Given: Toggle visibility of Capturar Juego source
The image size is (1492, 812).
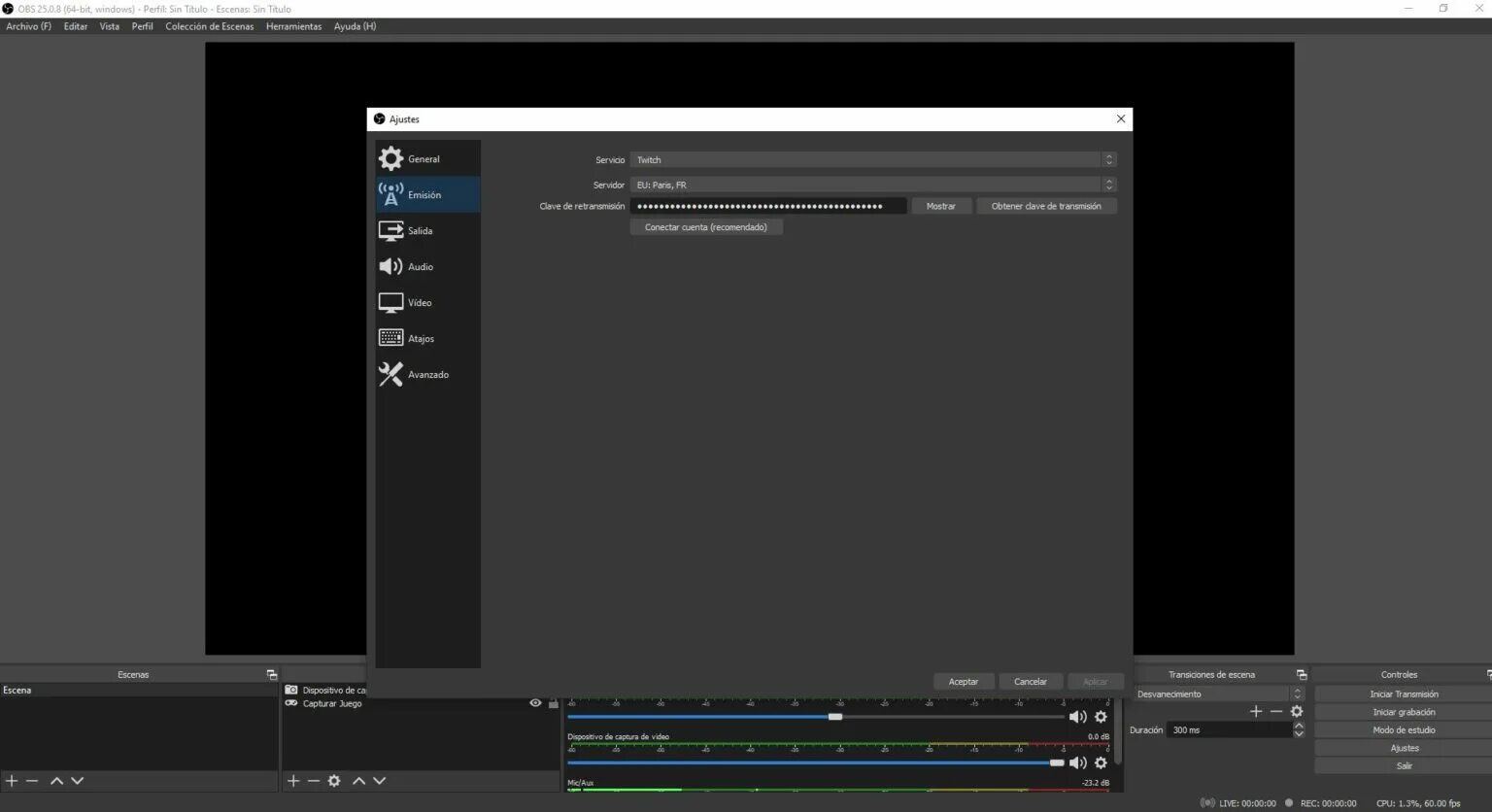Looking at the screenshot, I should coord(535,703).
